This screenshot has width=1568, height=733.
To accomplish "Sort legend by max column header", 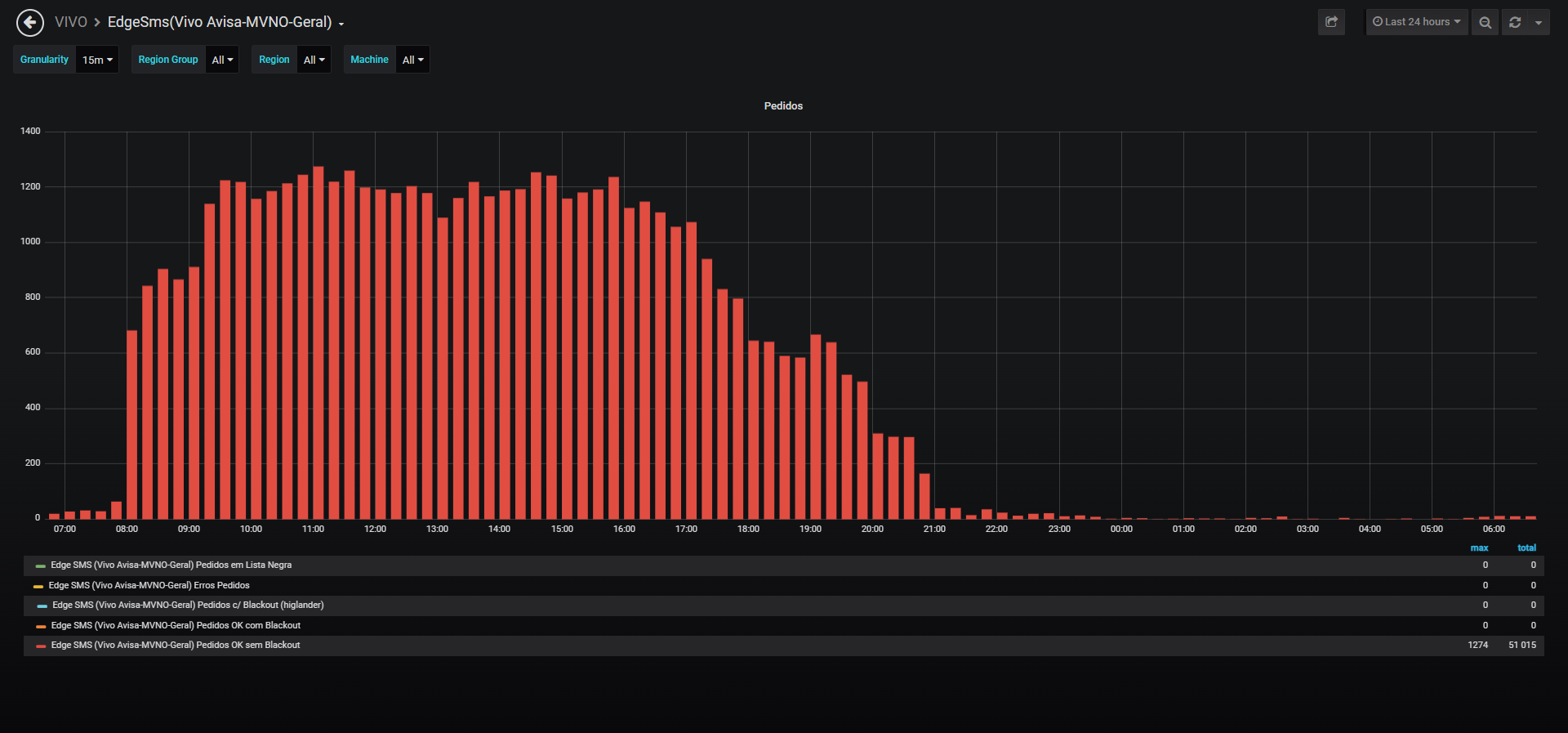I will pos(1479,548).
